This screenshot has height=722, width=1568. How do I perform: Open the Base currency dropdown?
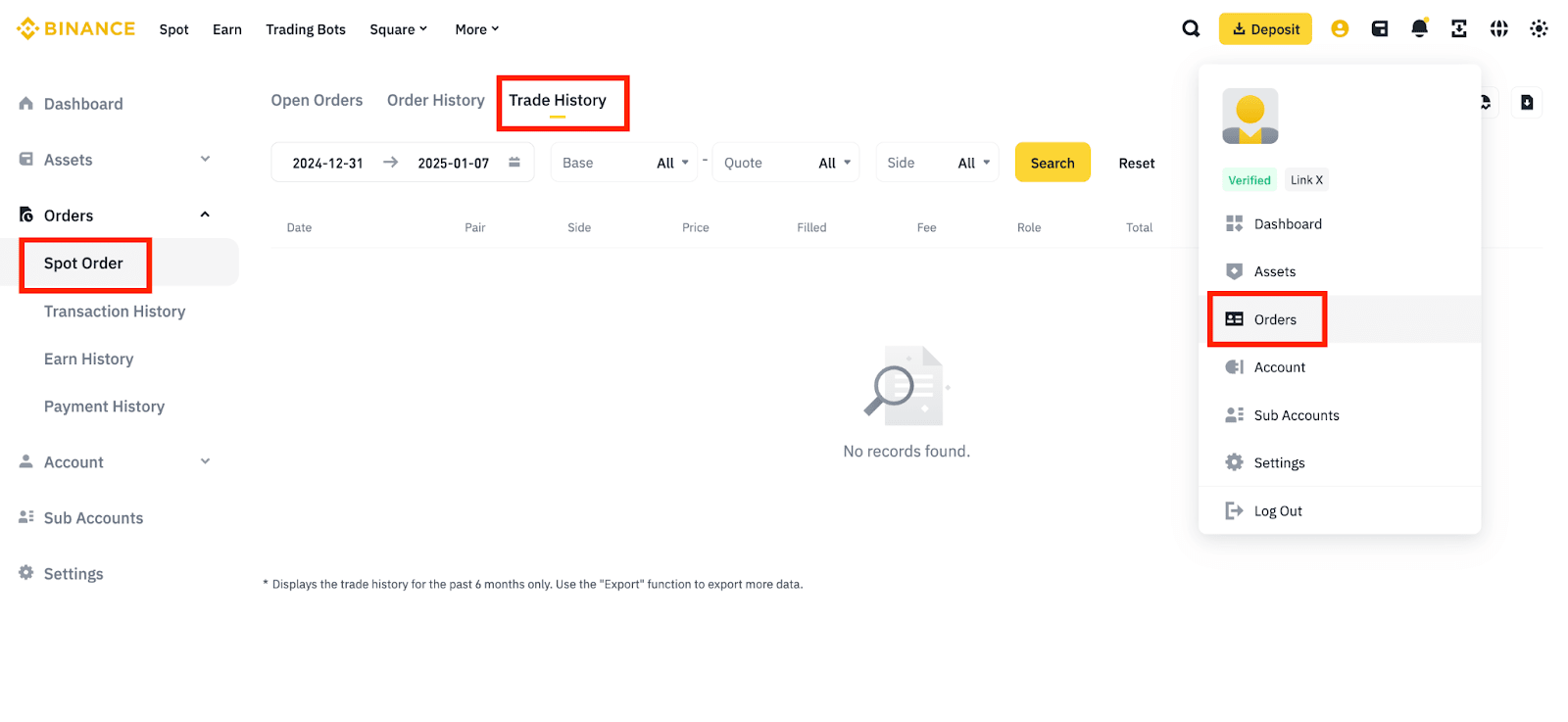(x=624, y=163)
